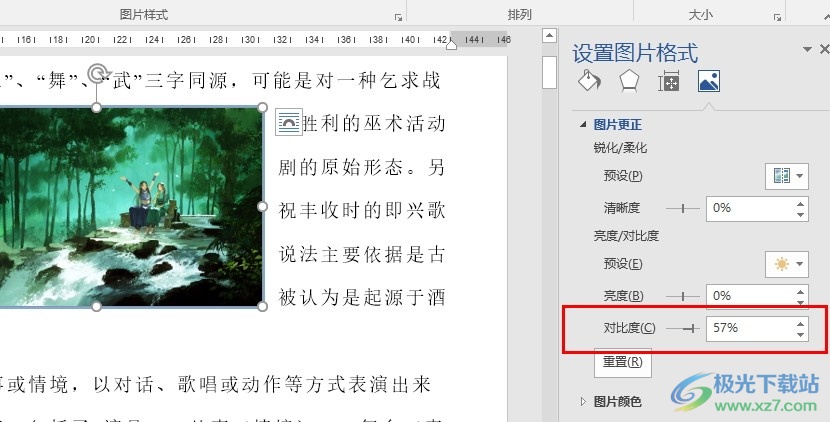The image size is (830, 422).
Task: Click the document vertical scrollbar thumb
Action: 549,73
